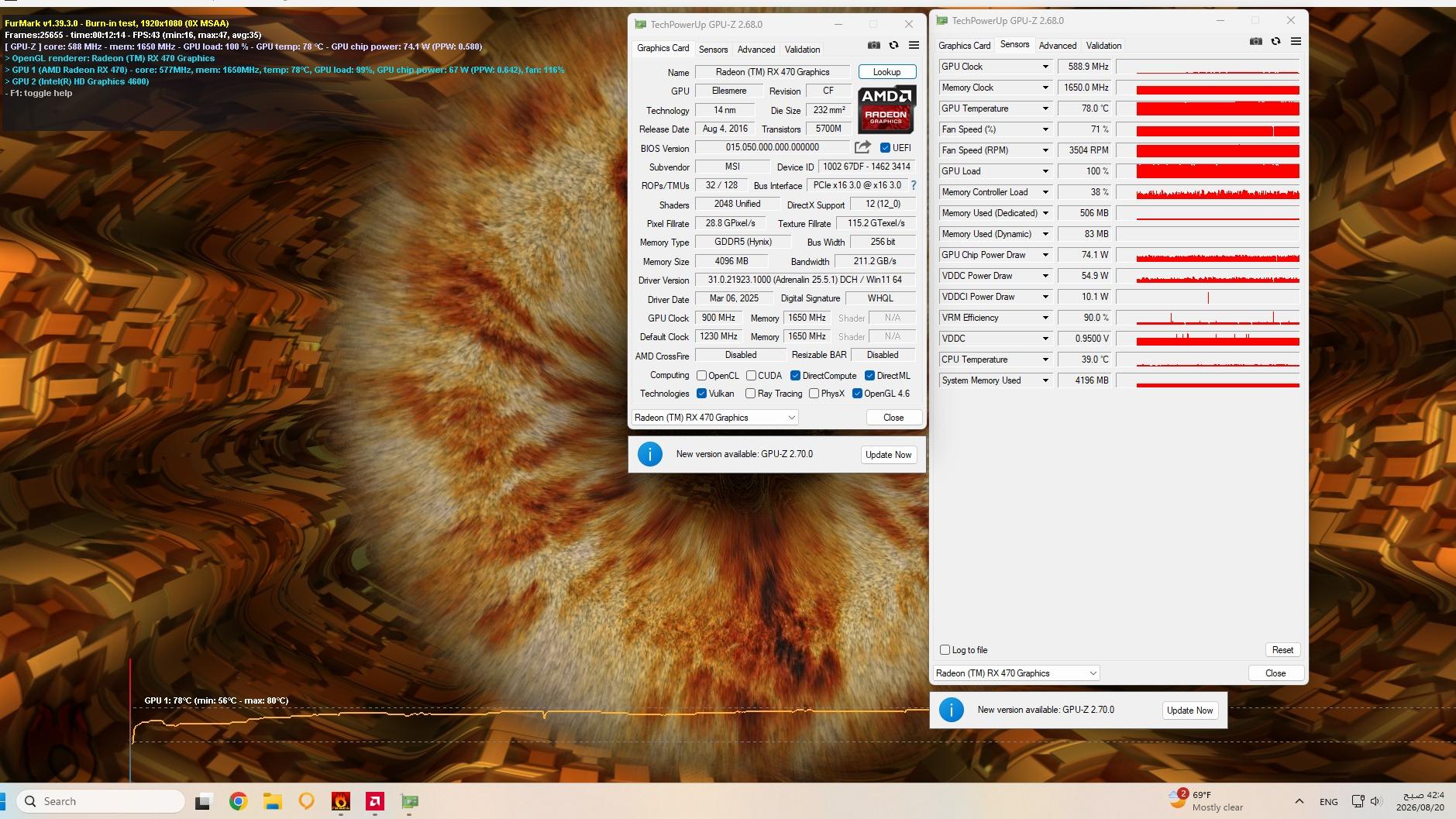Open hamburger menu in Graphics Card window
1456x819 pixels.
click(914, 46)
